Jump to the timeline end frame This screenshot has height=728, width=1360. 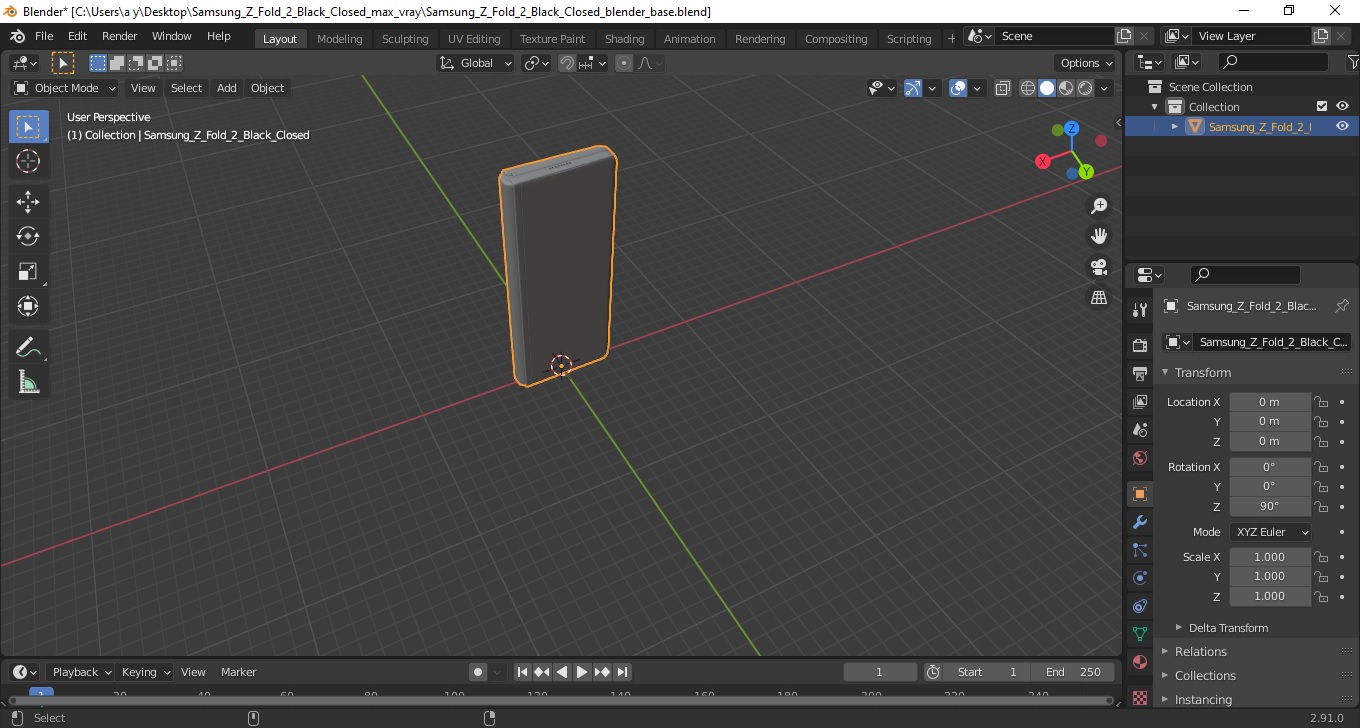(x=622, y=672)
